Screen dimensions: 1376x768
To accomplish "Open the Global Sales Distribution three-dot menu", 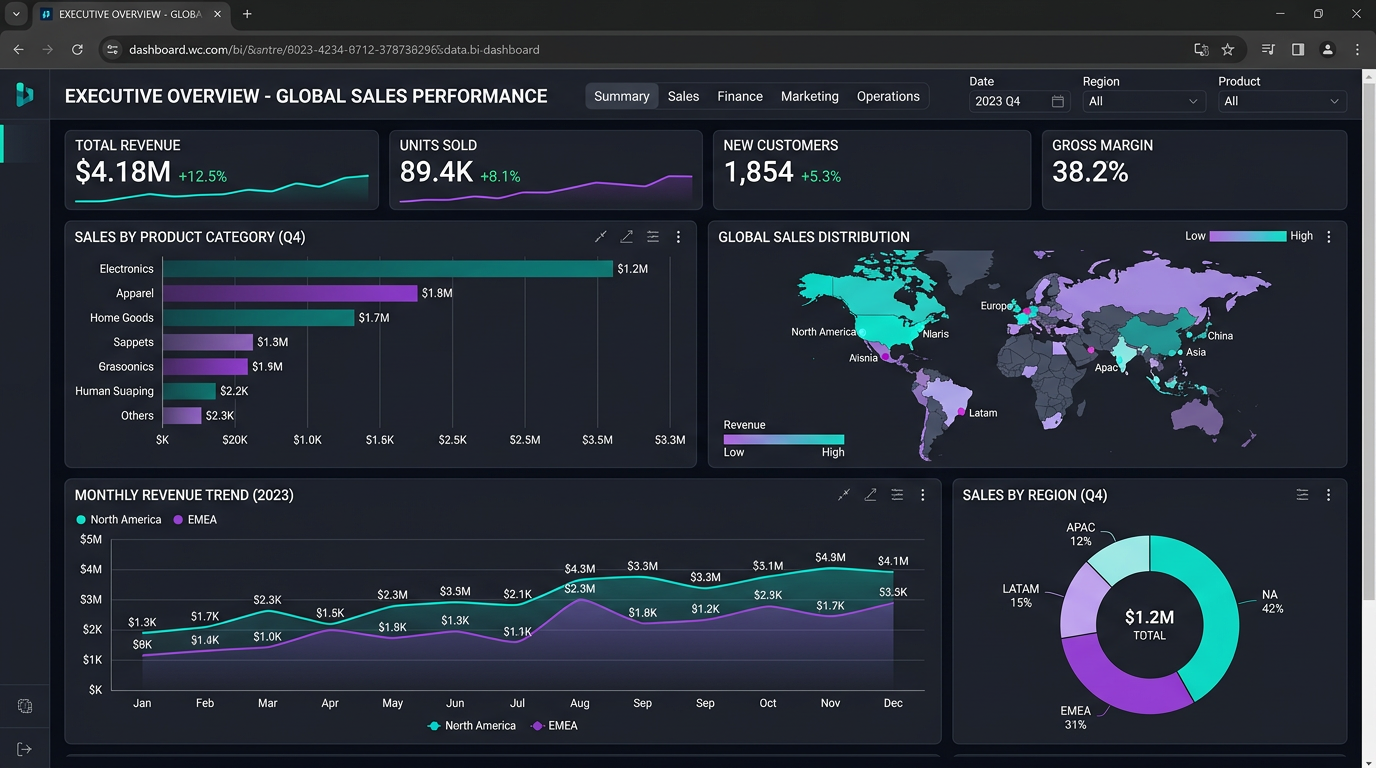I will point(1329,237).
